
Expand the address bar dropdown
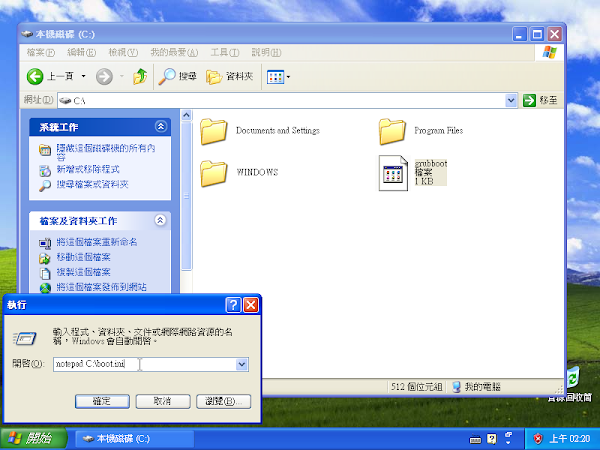(x=511, y=101)
